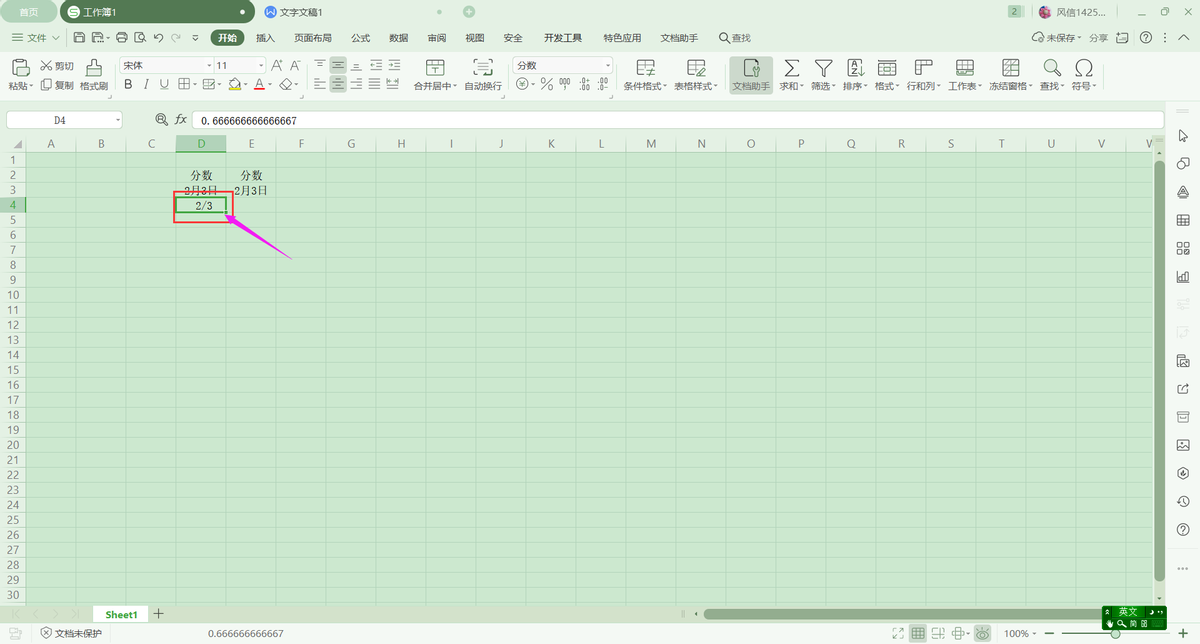Click 文档未保护 in the status bar

[71, 633]
